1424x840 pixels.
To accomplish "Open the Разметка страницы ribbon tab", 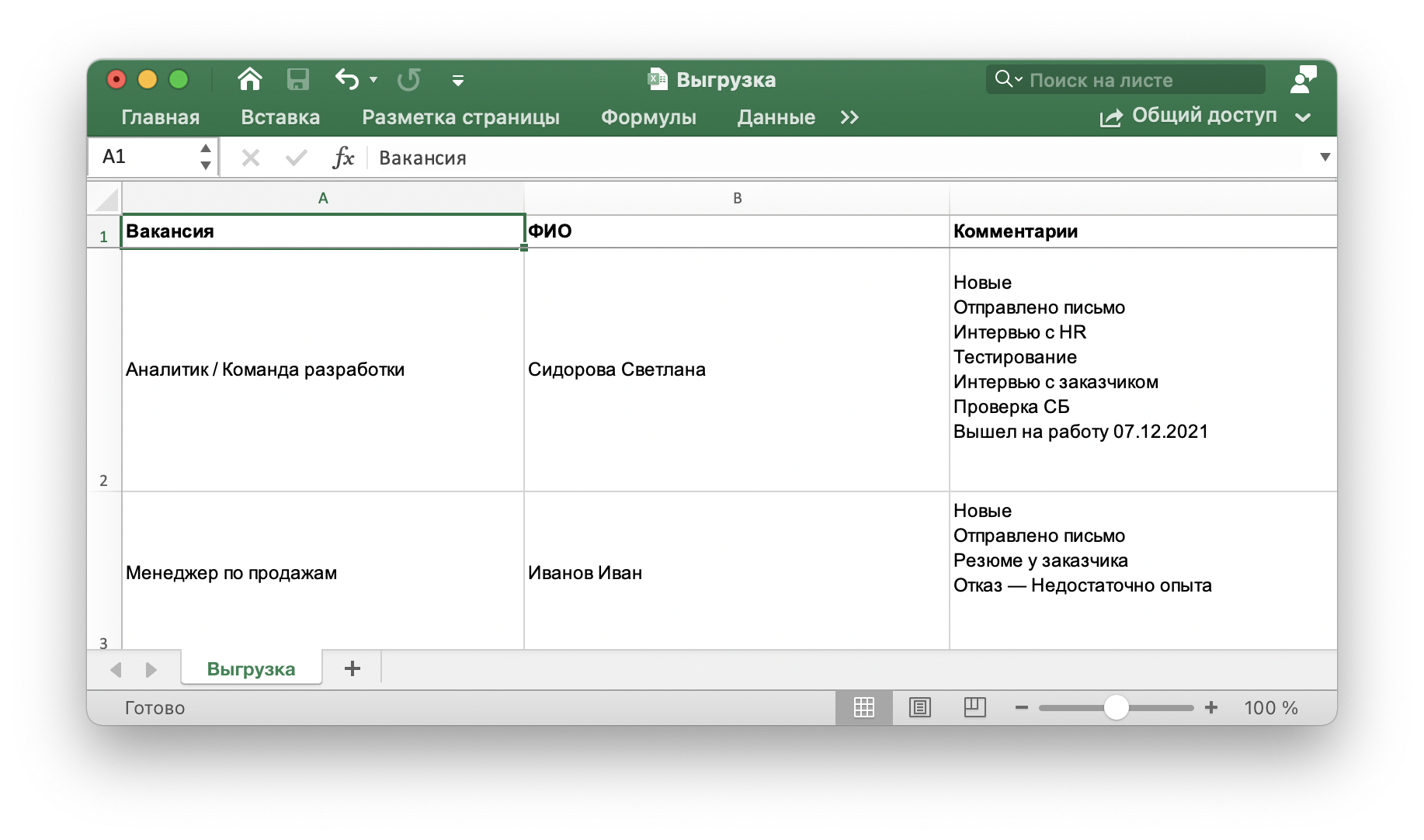I will [460, 117].
